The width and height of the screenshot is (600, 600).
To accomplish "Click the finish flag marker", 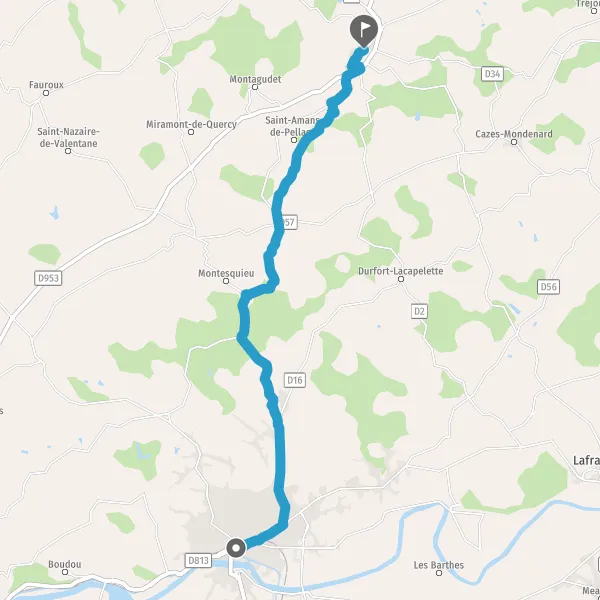I will coord(364,31).
